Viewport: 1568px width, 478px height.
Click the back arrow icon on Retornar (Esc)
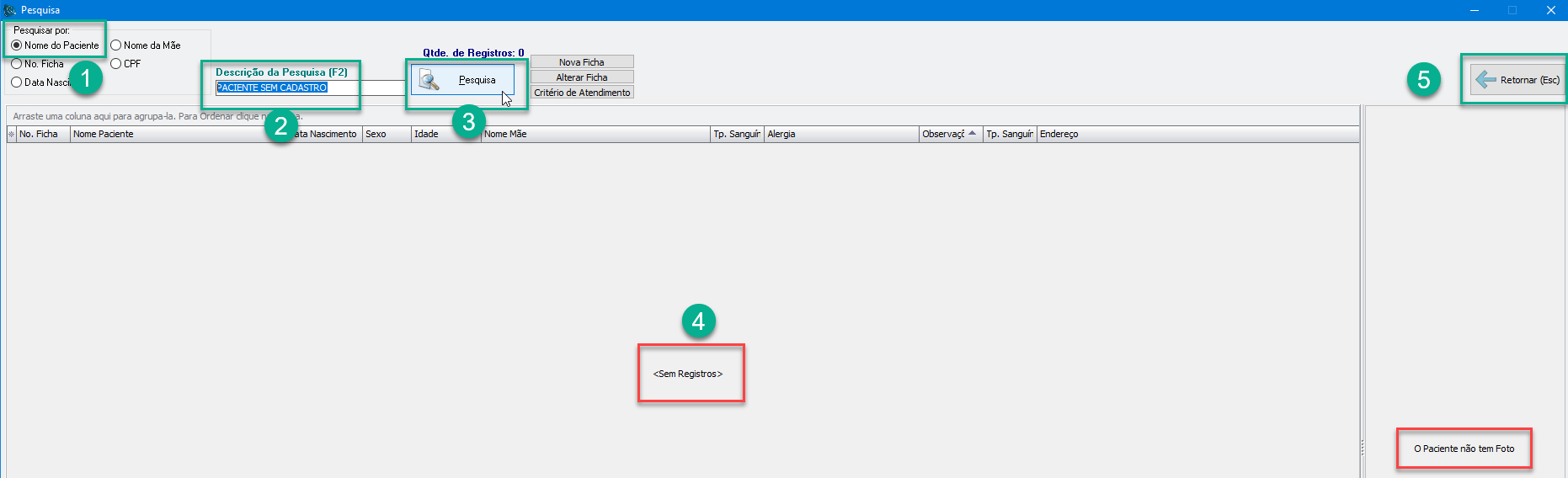pos(1486,80)
